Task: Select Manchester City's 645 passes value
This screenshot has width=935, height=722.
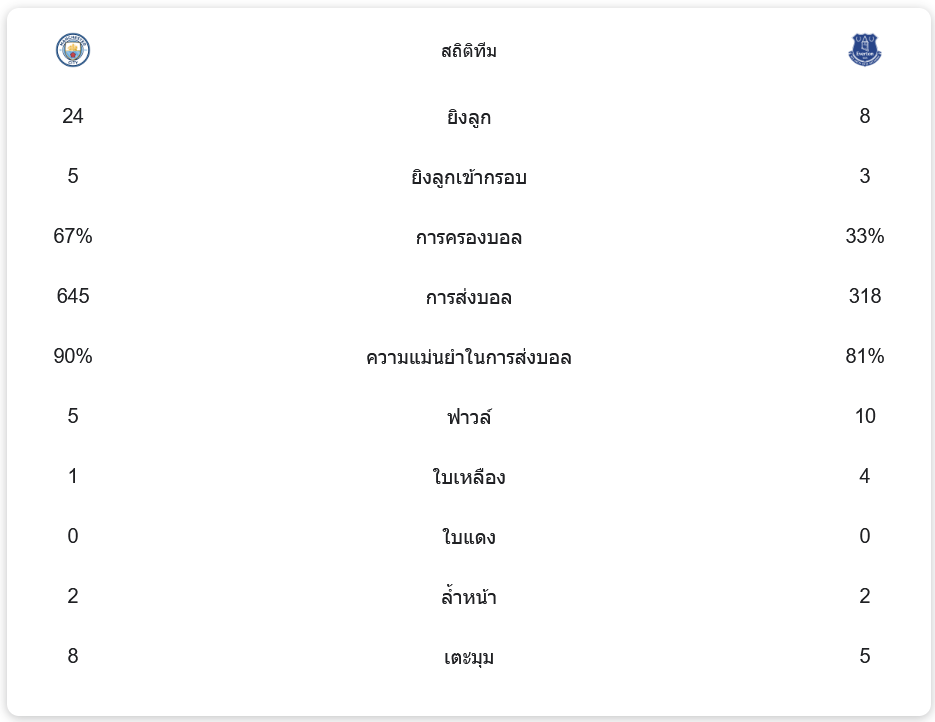Action: click(73, 296)
